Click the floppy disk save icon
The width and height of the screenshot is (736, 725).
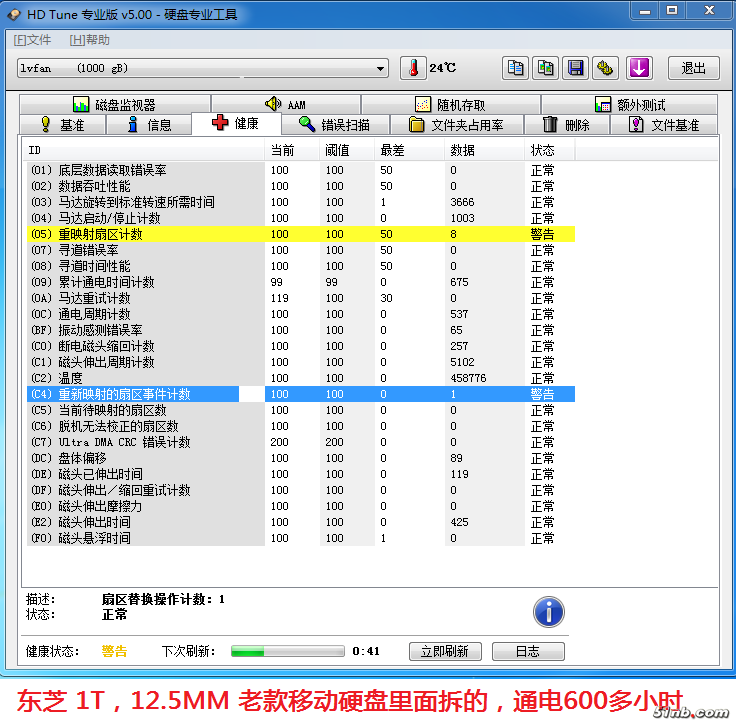[576, 68]
